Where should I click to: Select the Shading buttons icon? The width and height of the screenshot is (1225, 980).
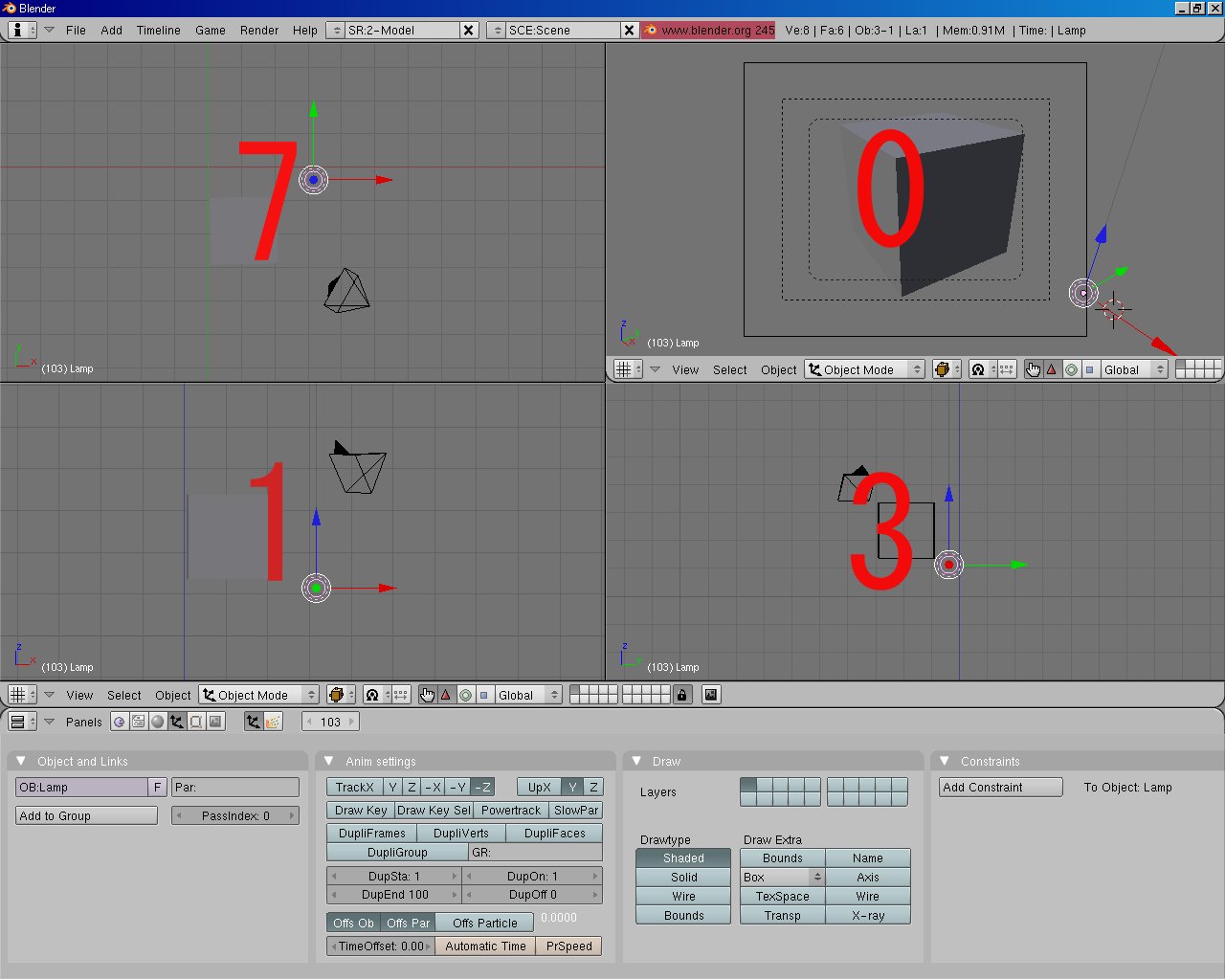(157, 721)
